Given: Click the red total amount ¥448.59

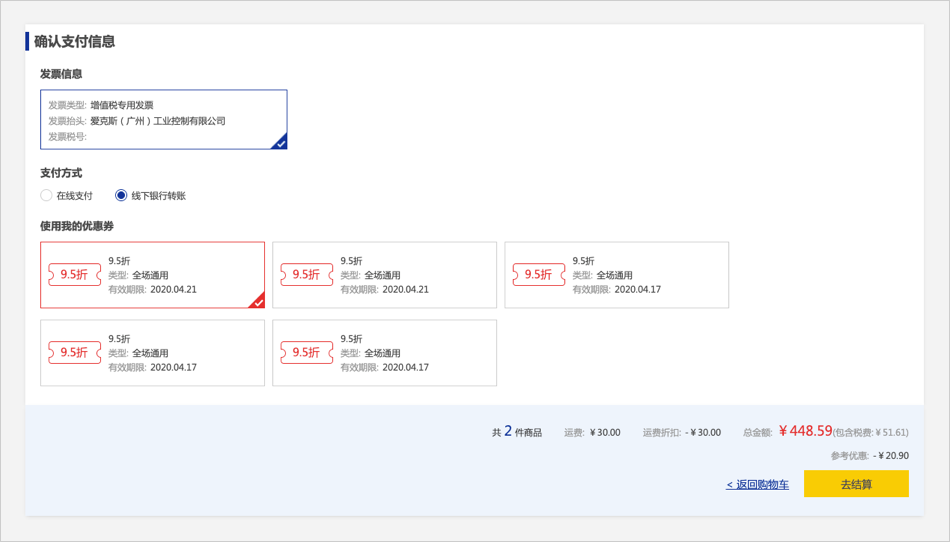Looking at the screenshot, I should [x=805, y=431].
